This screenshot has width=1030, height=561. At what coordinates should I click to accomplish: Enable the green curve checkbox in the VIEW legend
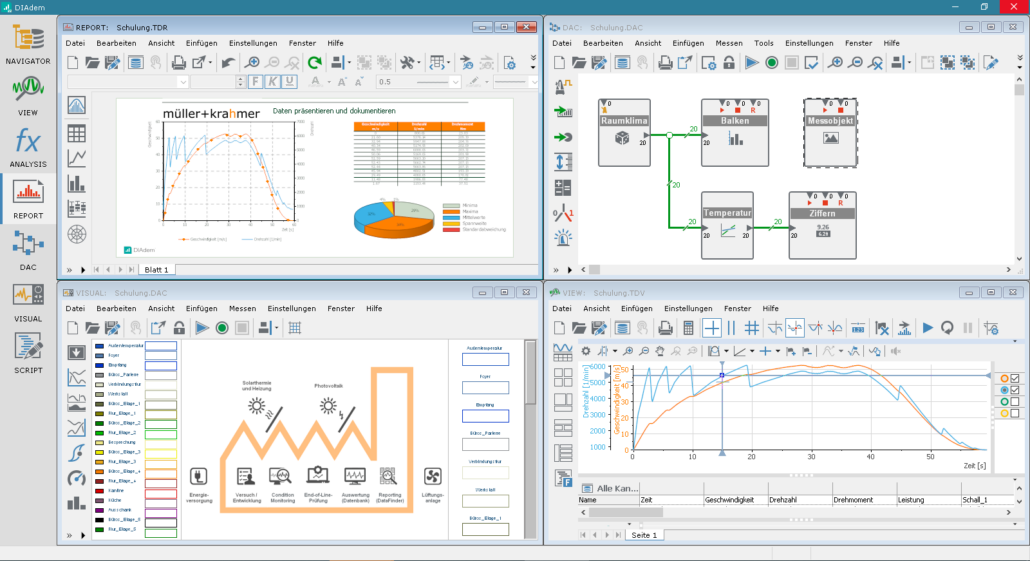1015,402
